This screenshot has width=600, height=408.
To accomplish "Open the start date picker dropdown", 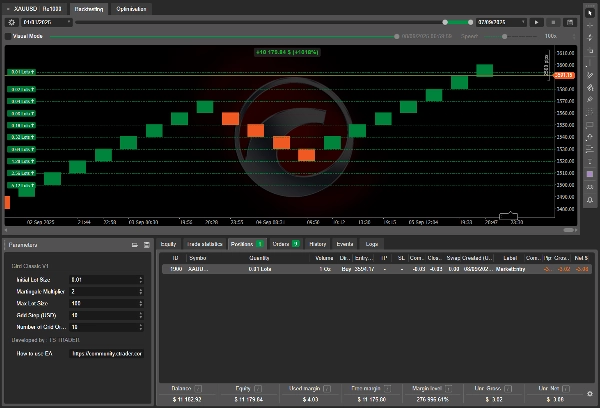I will point(68,21).
